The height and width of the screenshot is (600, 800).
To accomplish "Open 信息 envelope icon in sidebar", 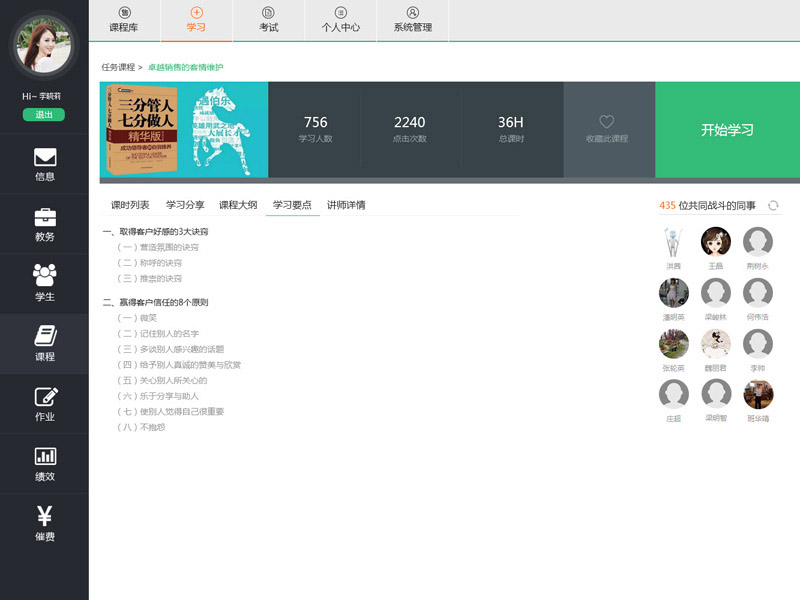I will pos(44,158).
